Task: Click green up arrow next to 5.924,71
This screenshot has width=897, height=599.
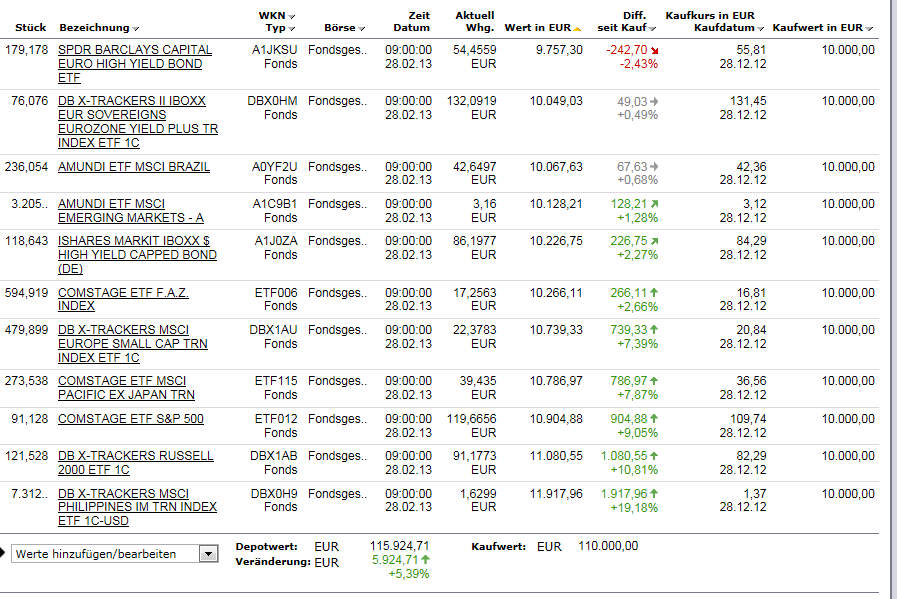Action: pos(426,560)
